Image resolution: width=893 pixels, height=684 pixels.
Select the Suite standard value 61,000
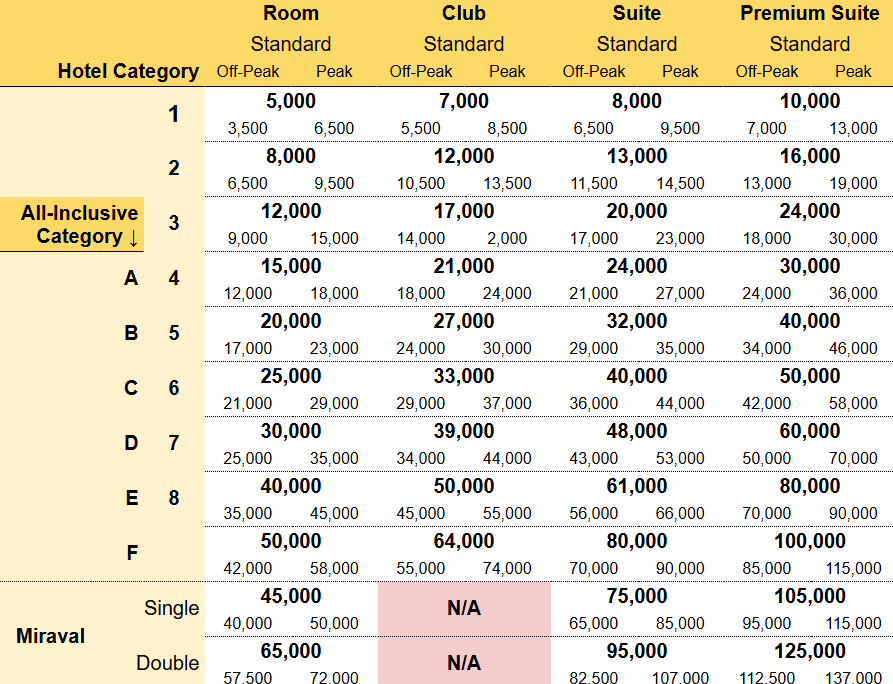pyautogui.click(x=637, y=486)
